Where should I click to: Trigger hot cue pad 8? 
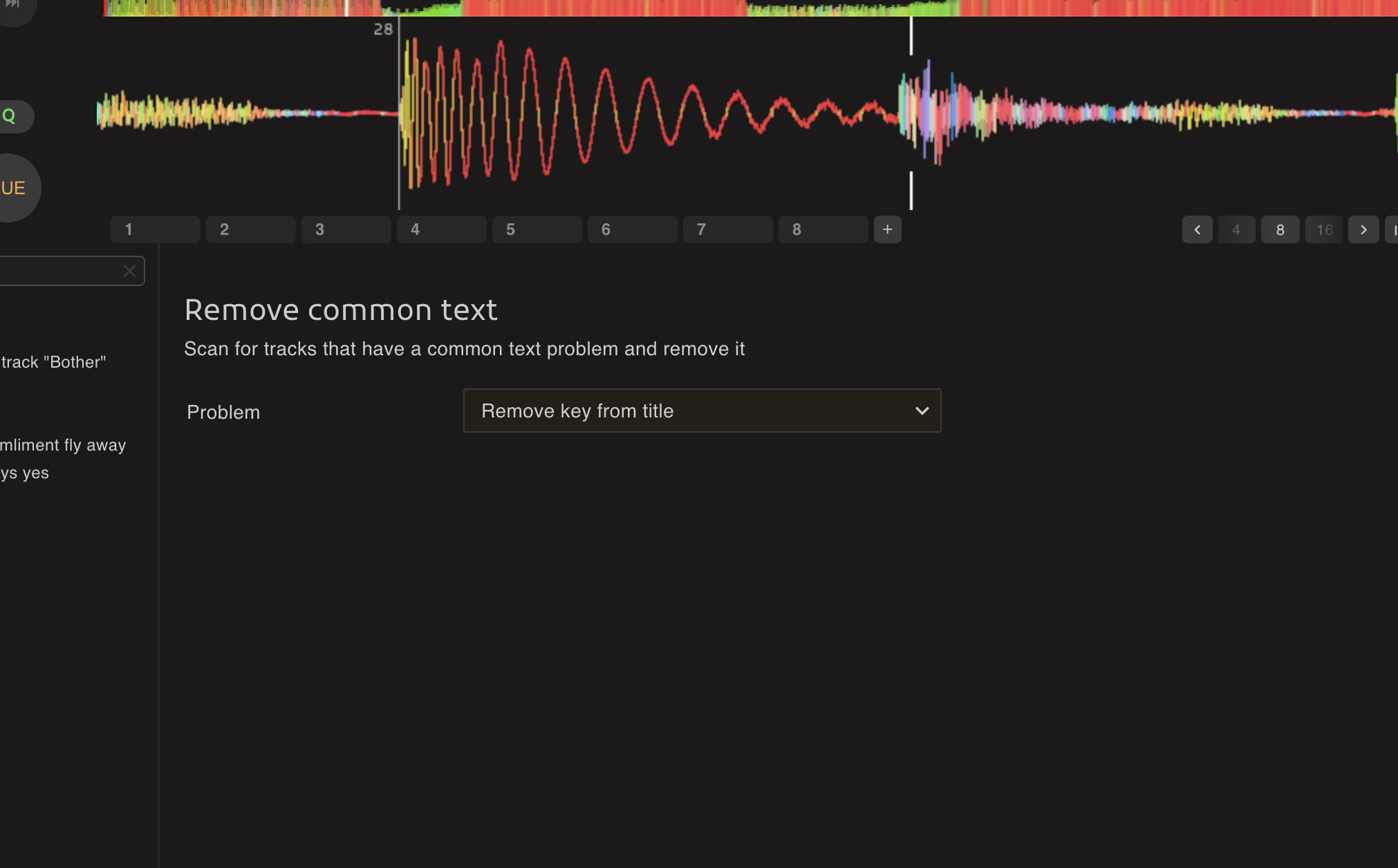click(x=823, y=229)
